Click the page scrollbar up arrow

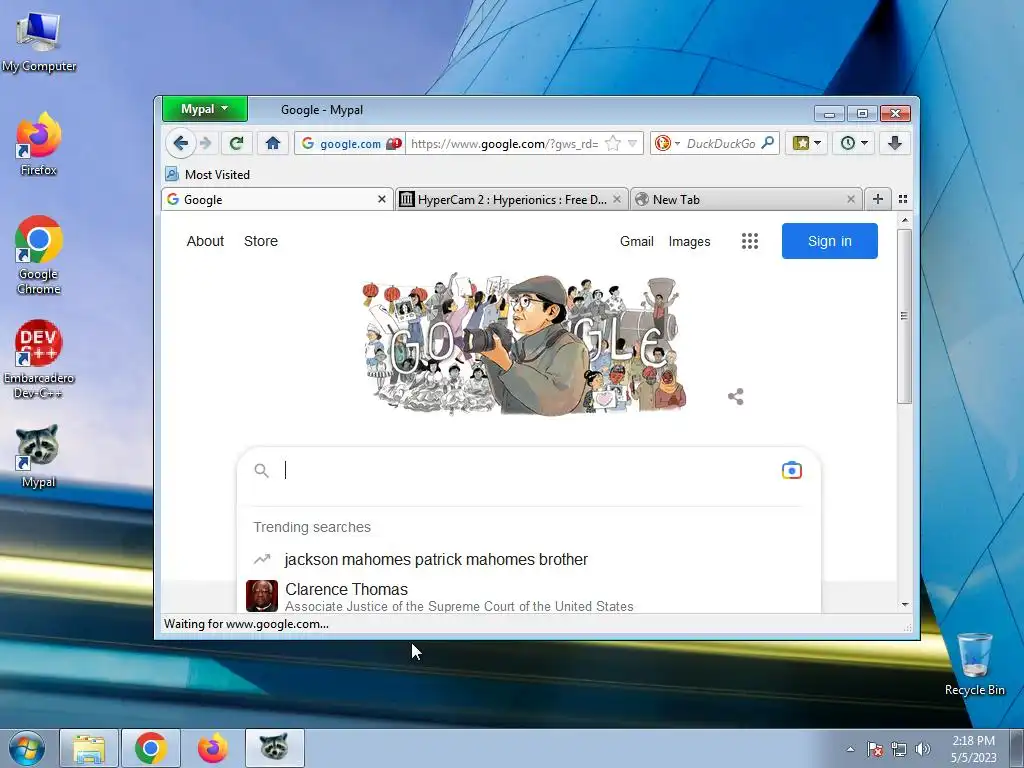904,221
